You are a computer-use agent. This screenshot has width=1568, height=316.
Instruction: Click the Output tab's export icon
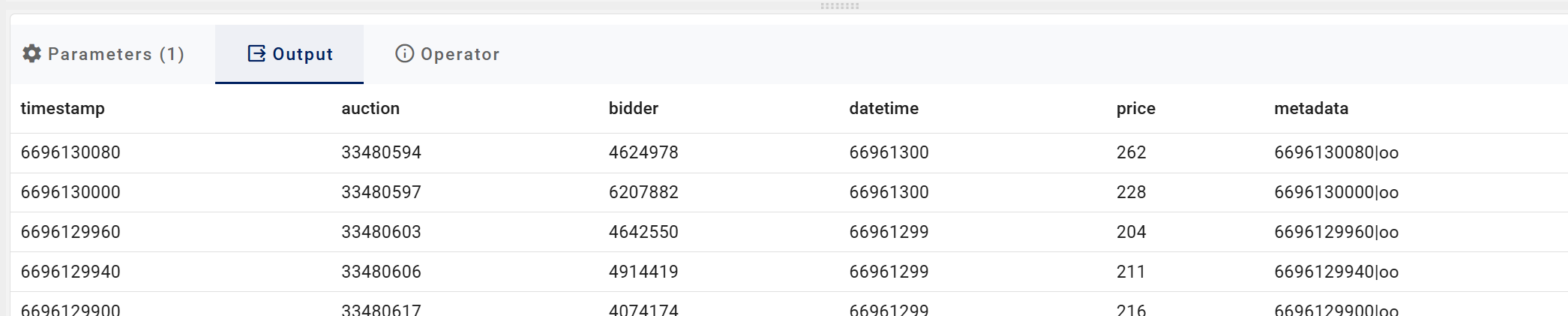pyautogui.click(x=256, y=54)
